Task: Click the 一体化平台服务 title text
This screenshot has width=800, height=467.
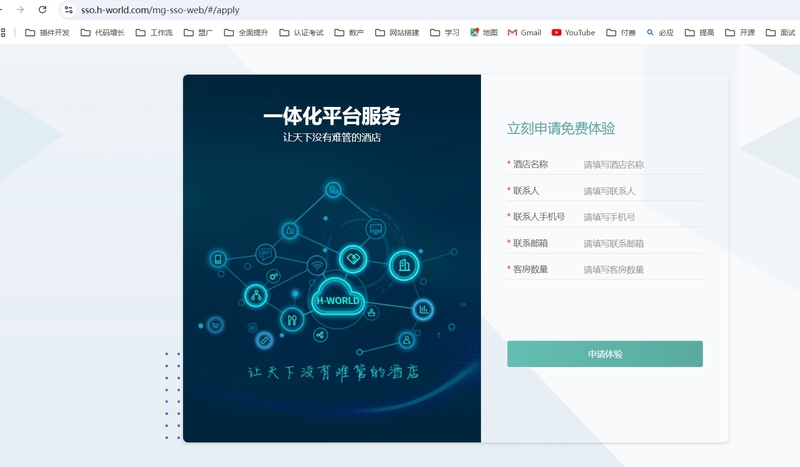Action: point(332,116)
